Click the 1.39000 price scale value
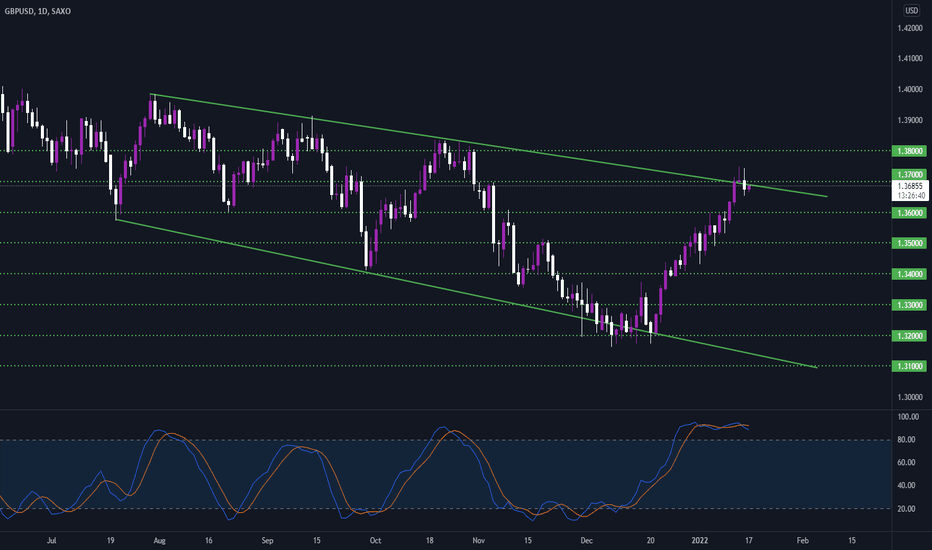Screen dimensions: 932x550 point(910,120)
